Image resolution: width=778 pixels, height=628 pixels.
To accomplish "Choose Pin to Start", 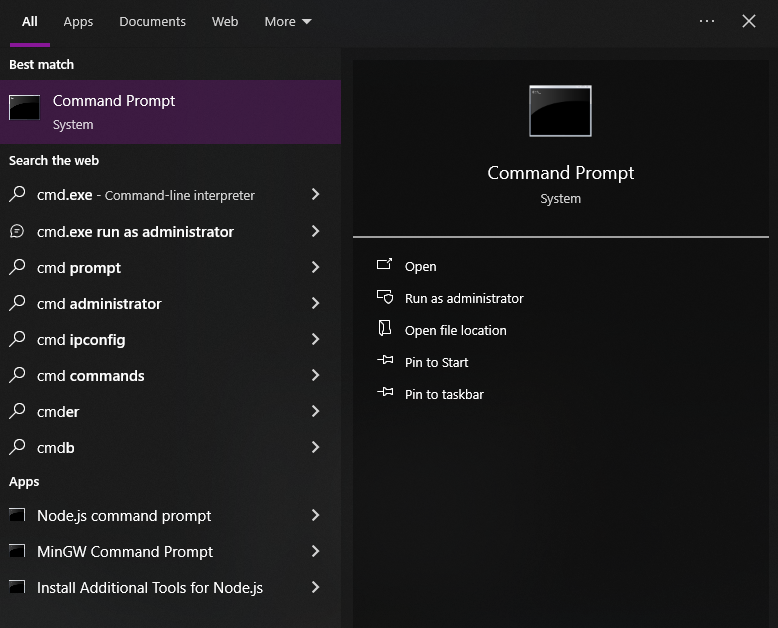I will (x=436, y=363).
